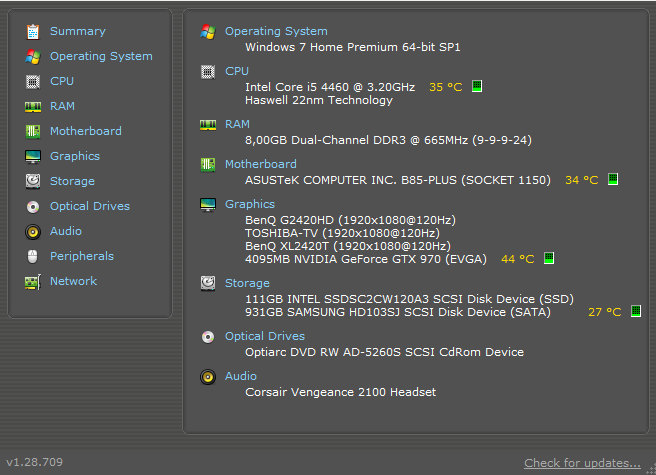Image resolution: width=656 pixels, height=475 pixels.
Task: Click green temperature indicator next to GPU 44 °C
Action: [x=549, y=258]
